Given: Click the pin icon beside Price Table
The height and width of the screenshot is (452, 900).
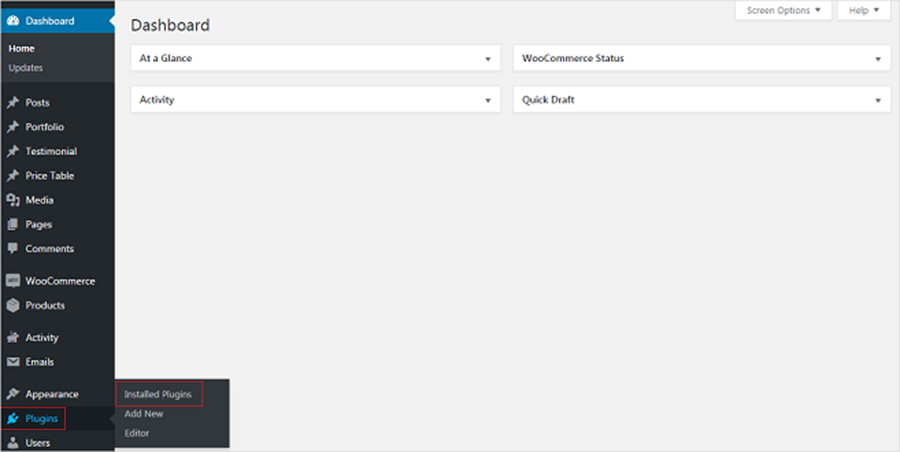Looking at the screenshot, I should 13,176.
